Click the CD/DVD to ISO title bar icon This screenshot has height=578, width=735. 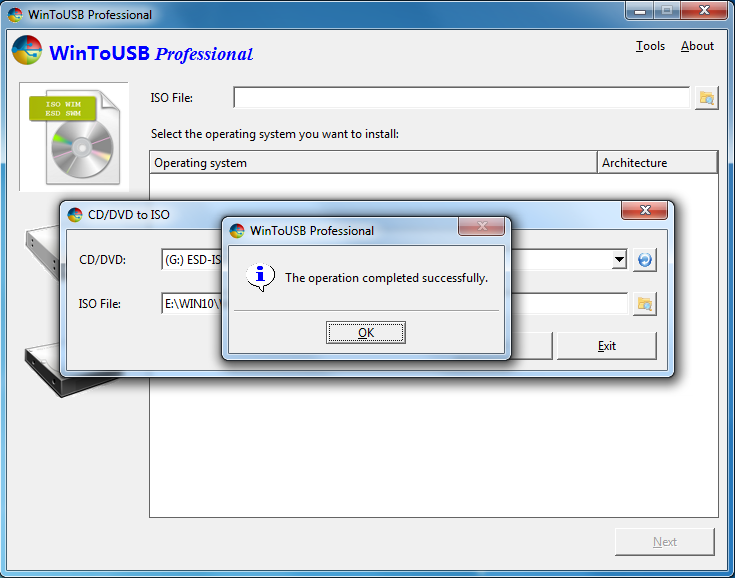coord(75,215)
